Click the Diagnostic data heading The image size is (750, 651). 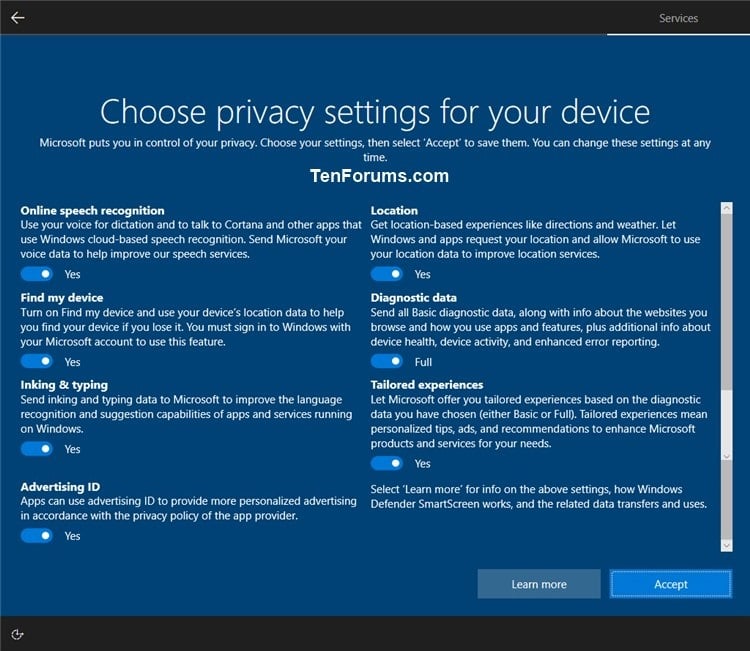coord(413,298)
